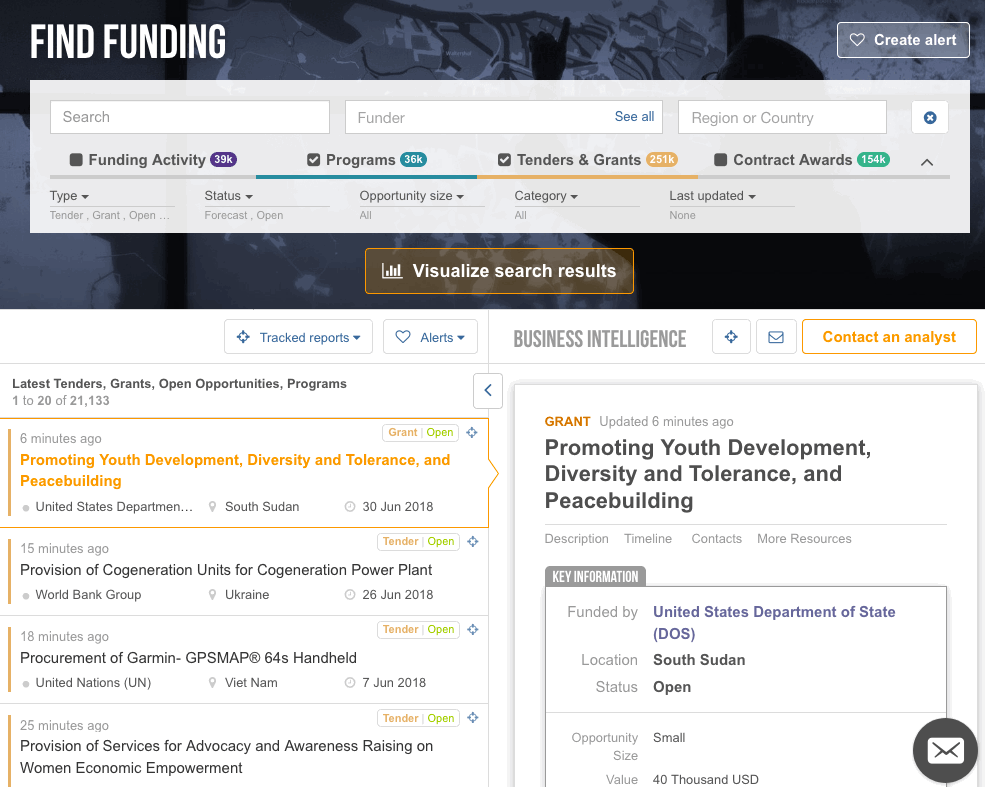Click the crosshair icon in Tracked reports
The height and width of the screenshot is (787, 985).
(243, 337)
